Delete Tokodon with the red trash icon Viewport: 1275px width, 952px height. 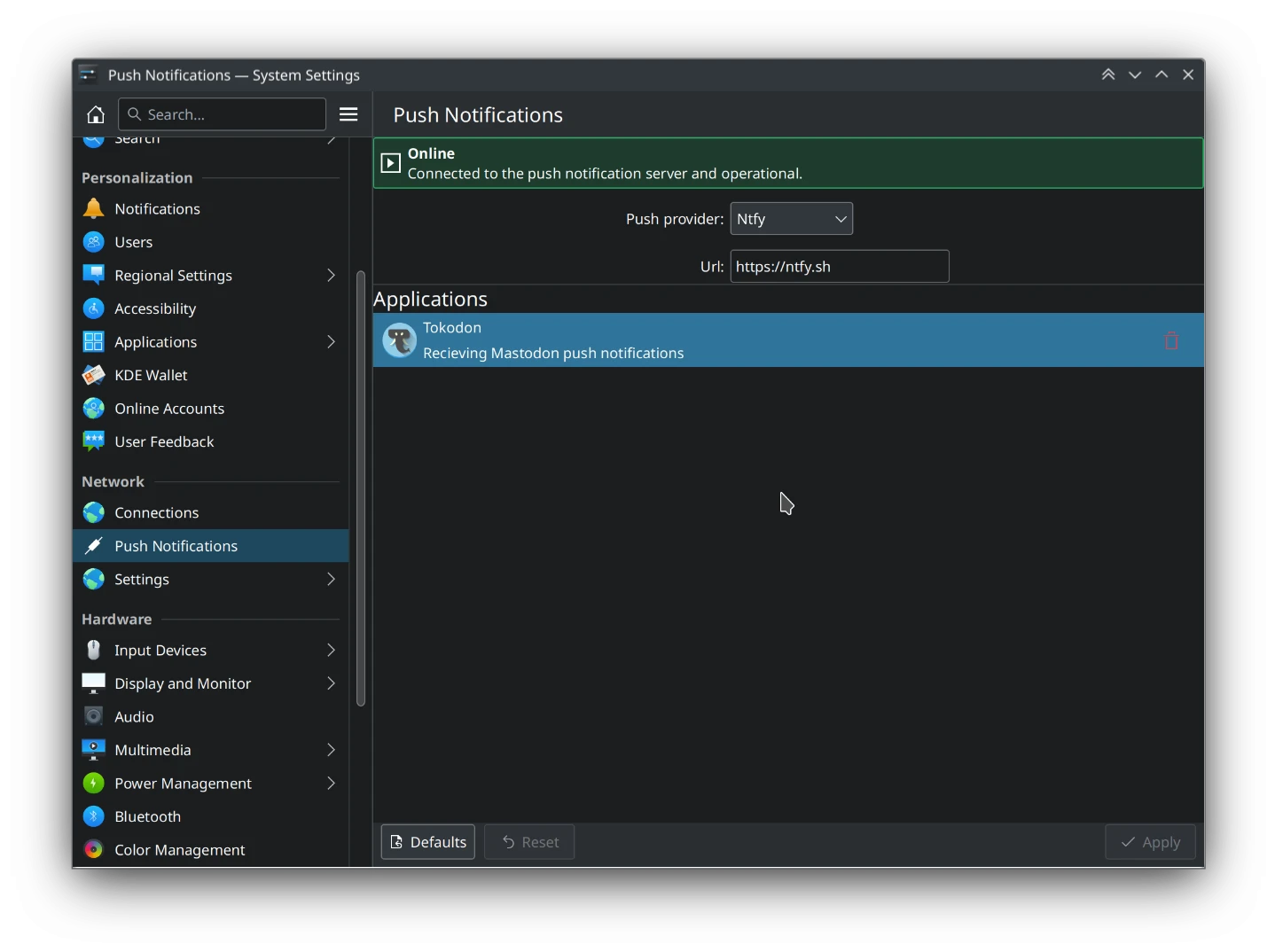tap(1171, 340)
